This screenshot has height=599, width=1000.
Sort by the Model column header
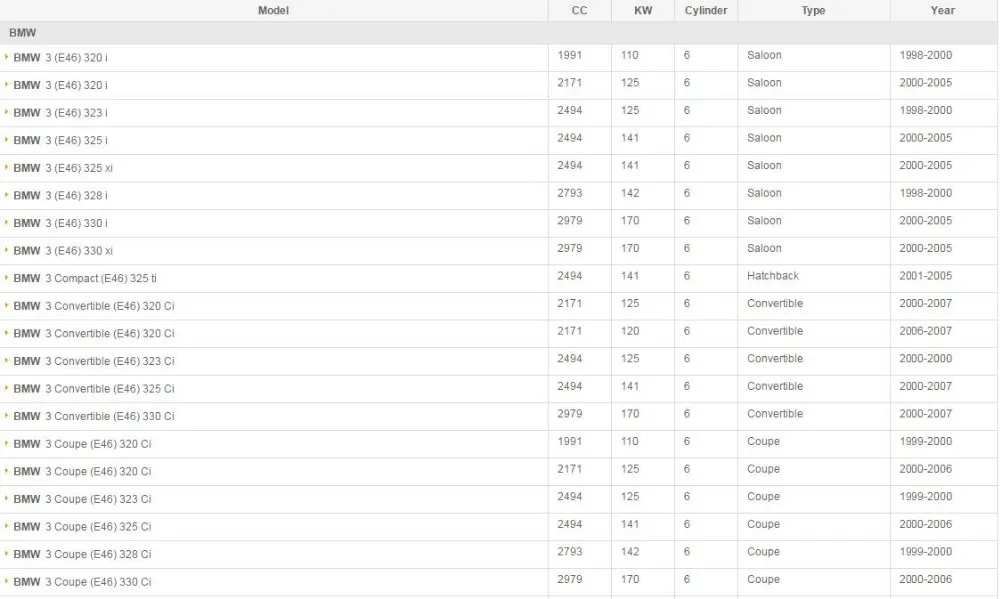click(274, 10)
